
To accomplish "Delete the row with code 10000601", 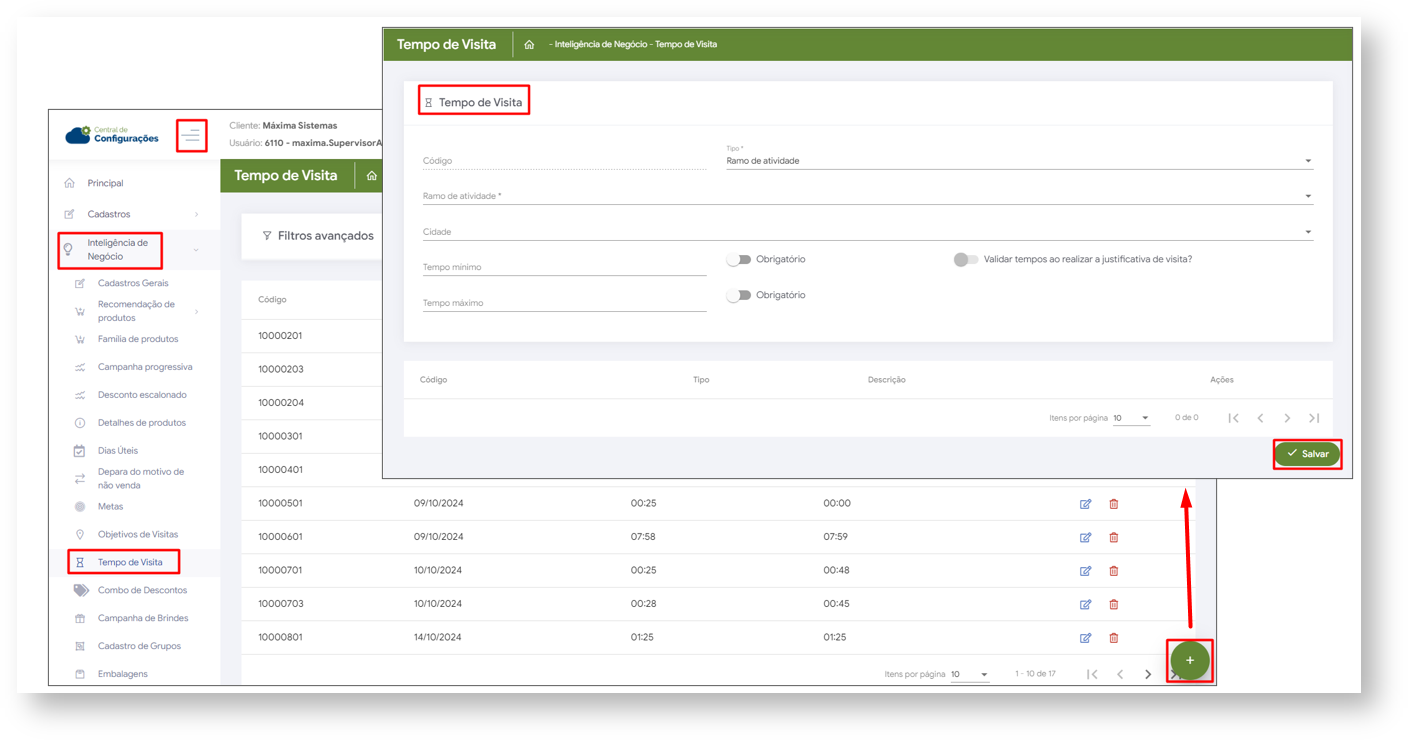I will 1114,537.
